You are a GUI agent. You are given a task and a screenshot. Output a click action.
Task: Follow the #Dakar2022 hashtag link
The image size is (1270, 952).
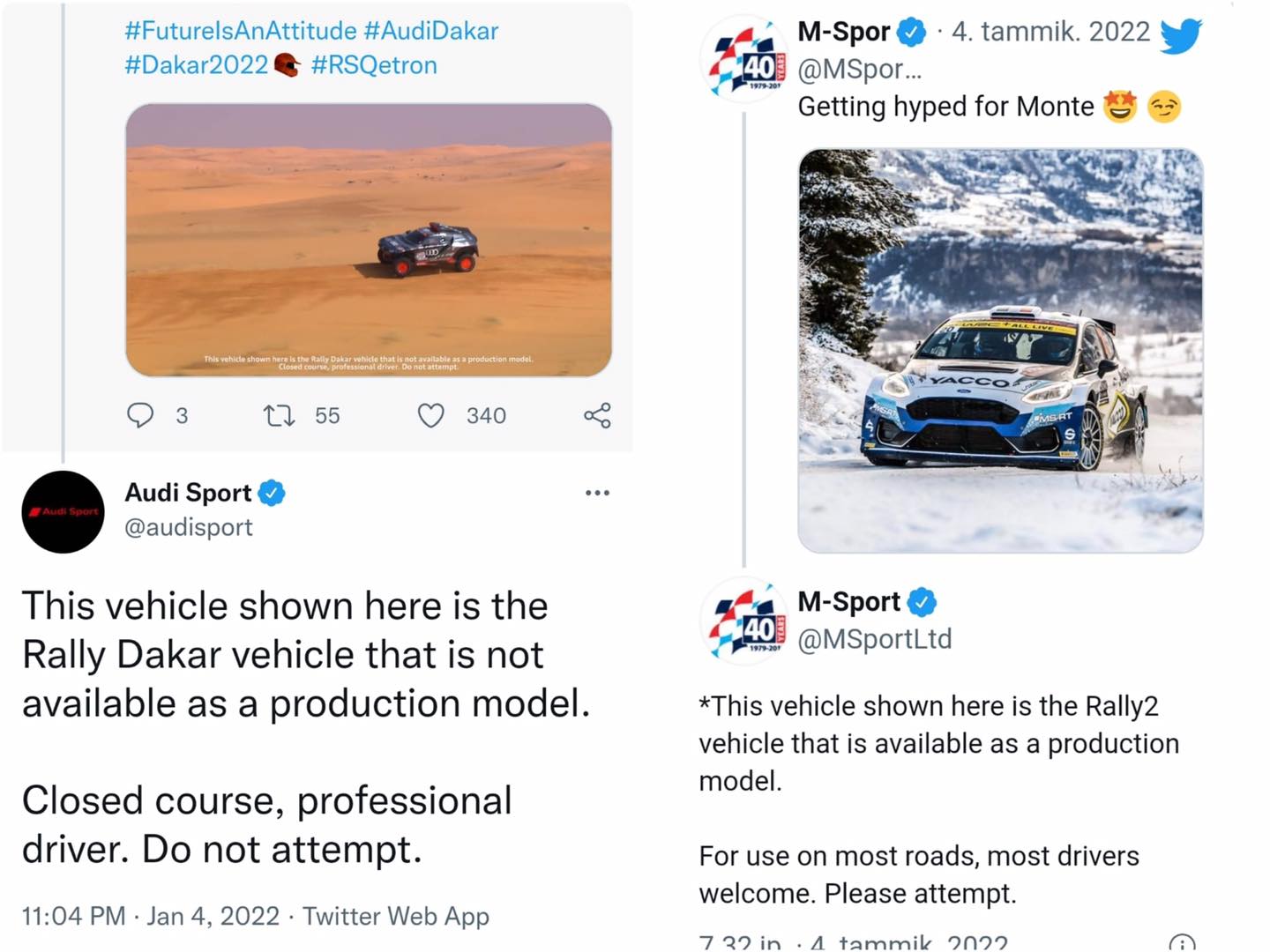[x=197, y=65]
